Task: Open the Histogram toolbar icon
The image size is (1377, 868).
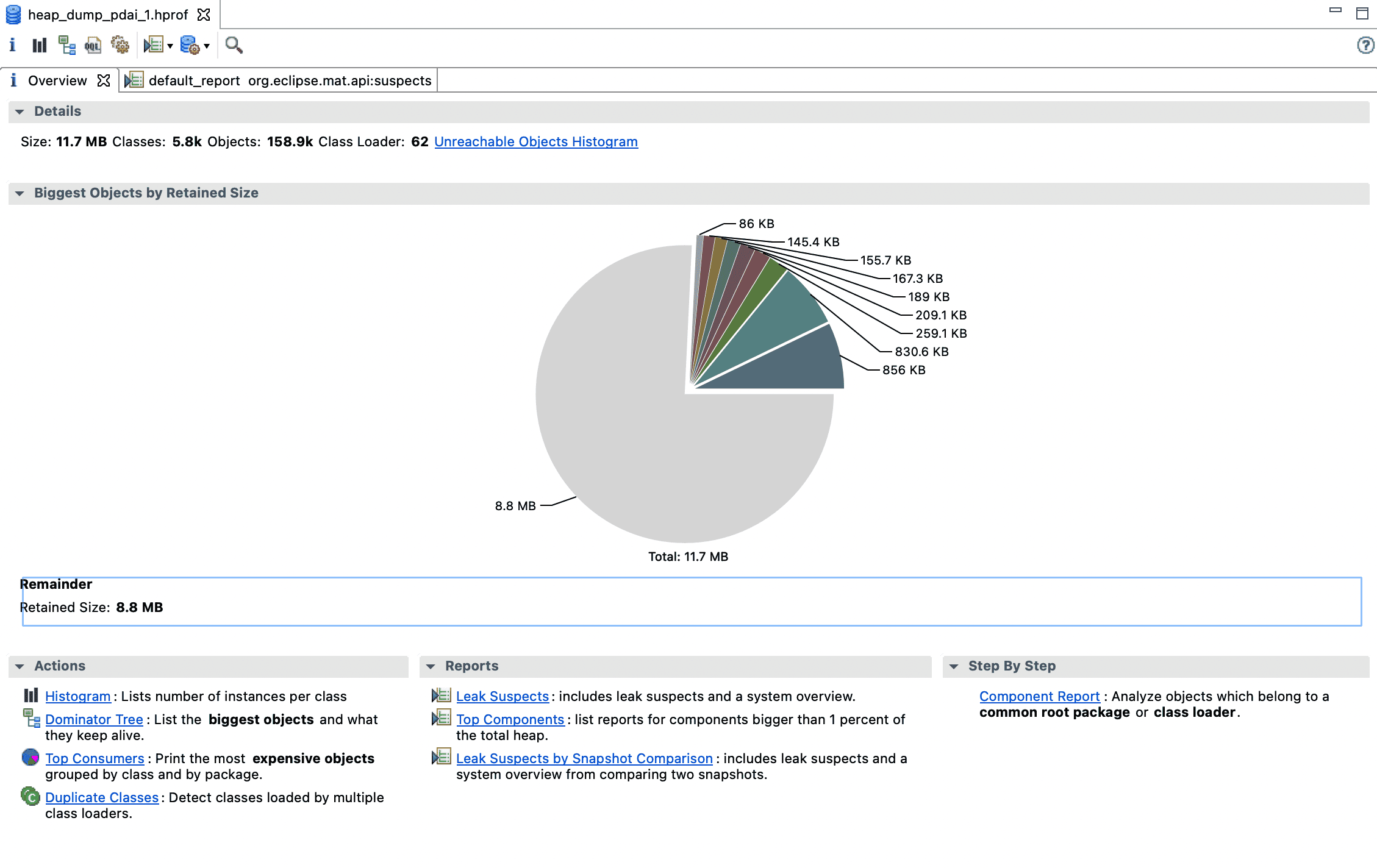Action: 40,46
